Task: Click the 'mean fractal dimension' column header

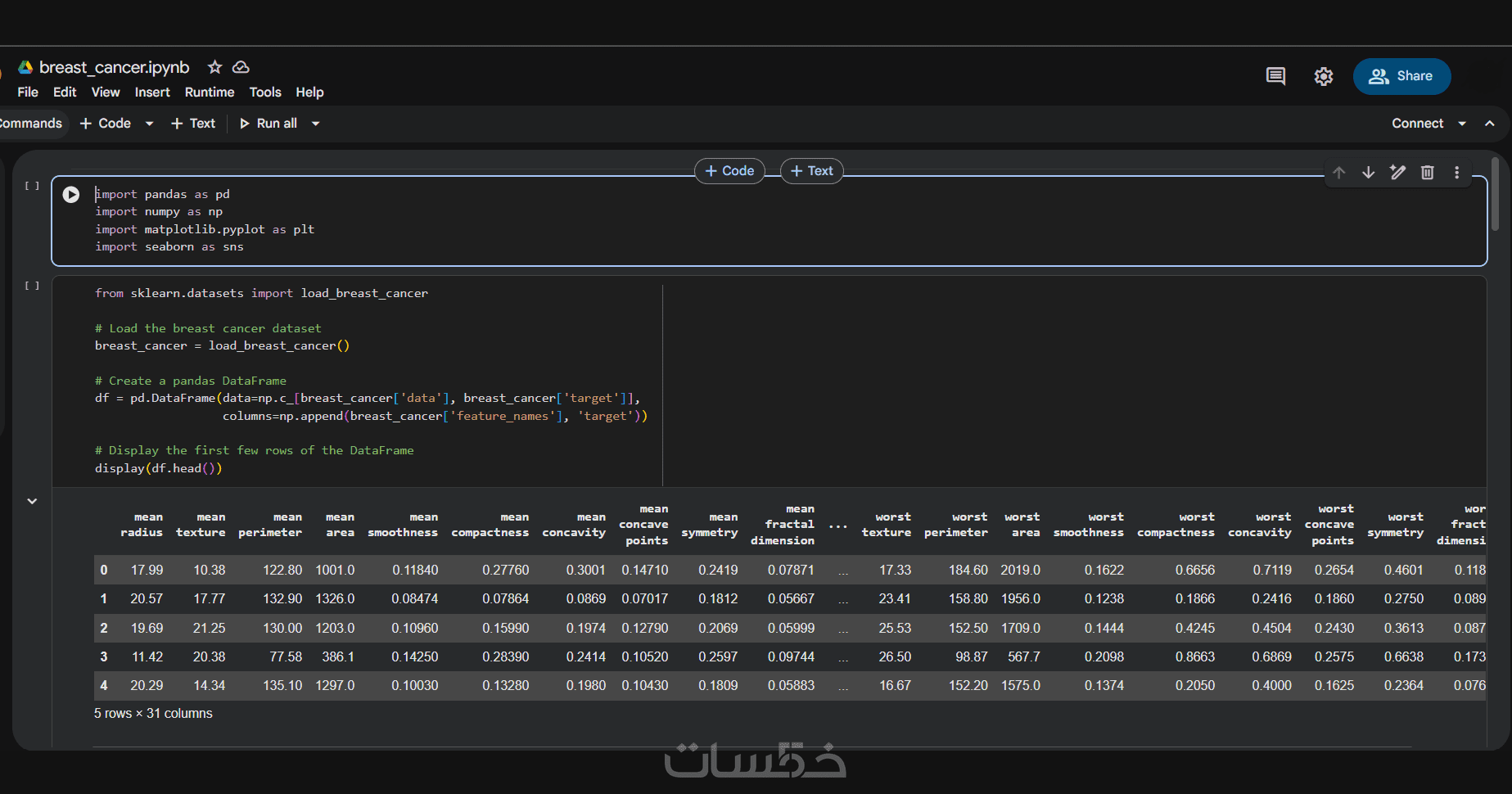Action: [783, 525]
